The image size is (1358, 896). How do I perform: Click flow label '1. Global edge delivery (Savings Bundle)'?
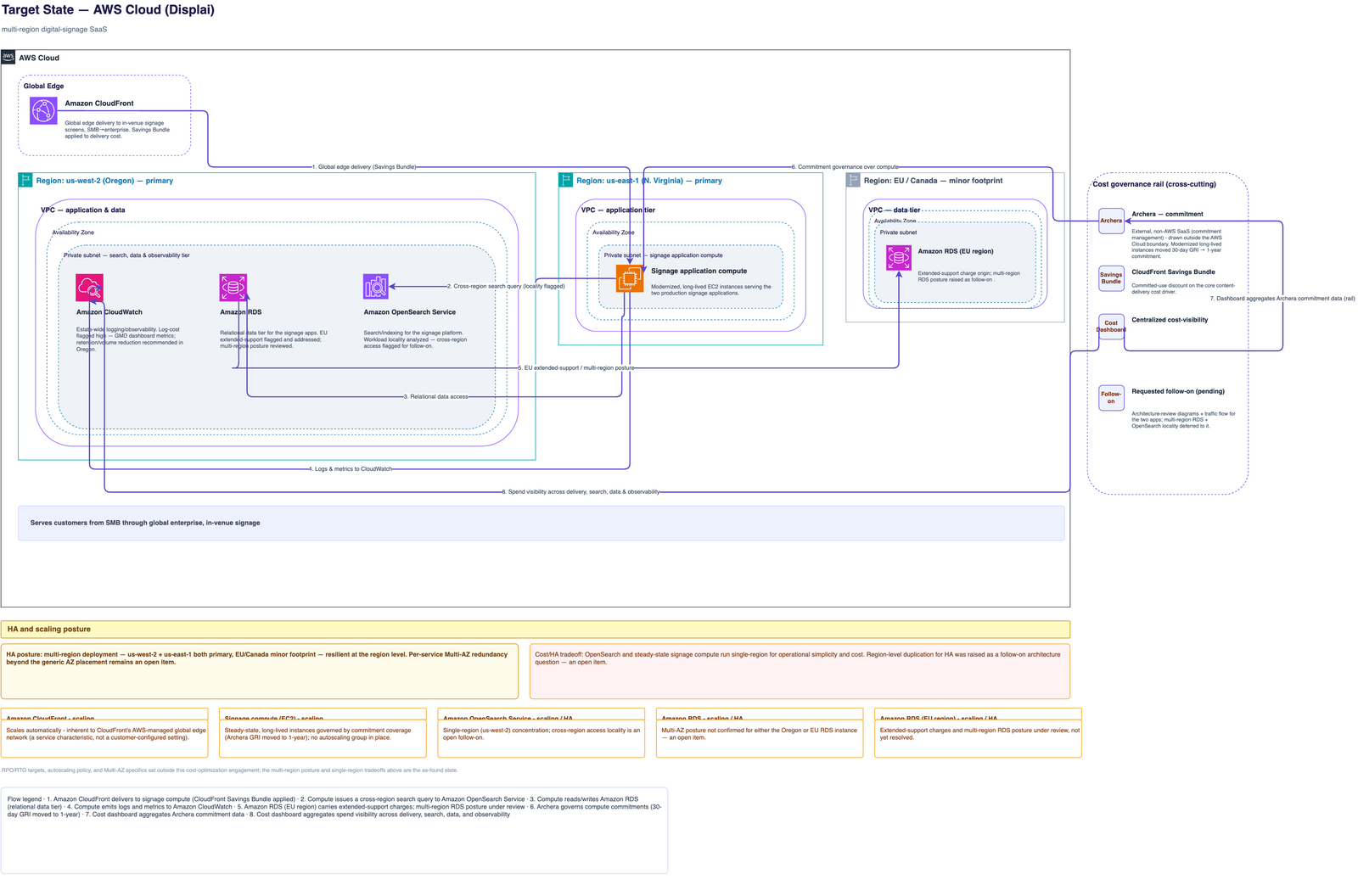click(x=364, y=167)
